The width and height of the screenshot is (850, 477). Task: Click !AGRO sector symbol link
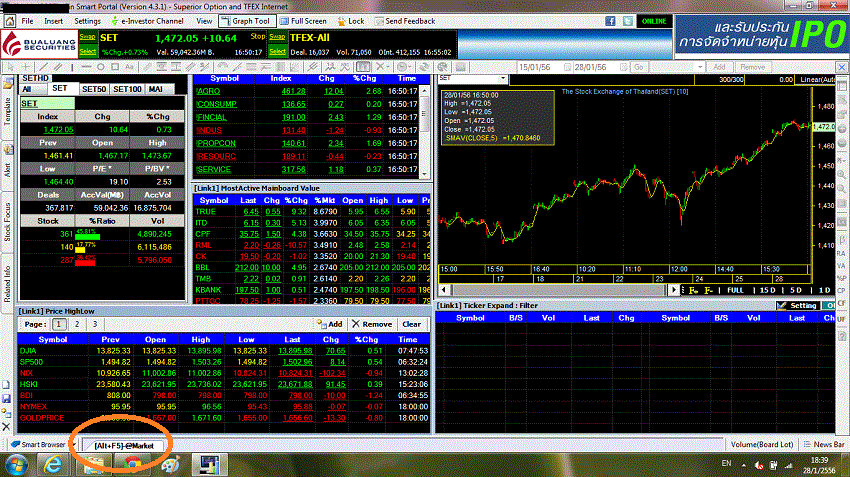pyautogui.click(x=208, y=92)
